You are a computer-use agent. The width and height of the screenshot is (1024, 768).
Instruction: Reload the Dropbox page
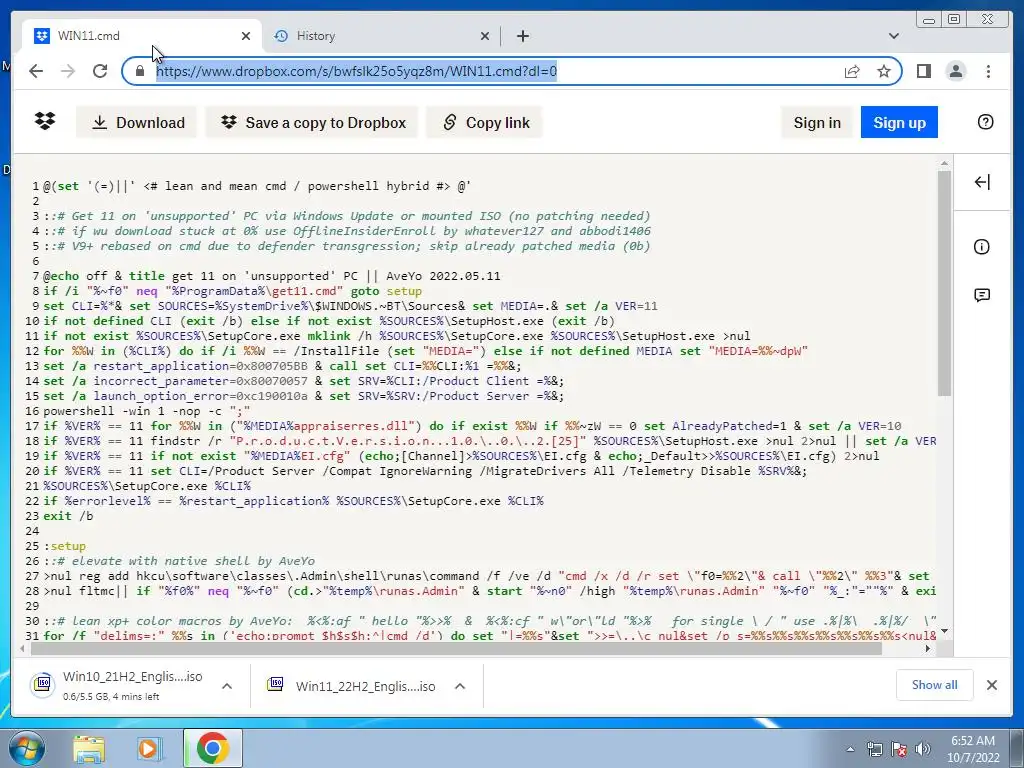point(100,71)
